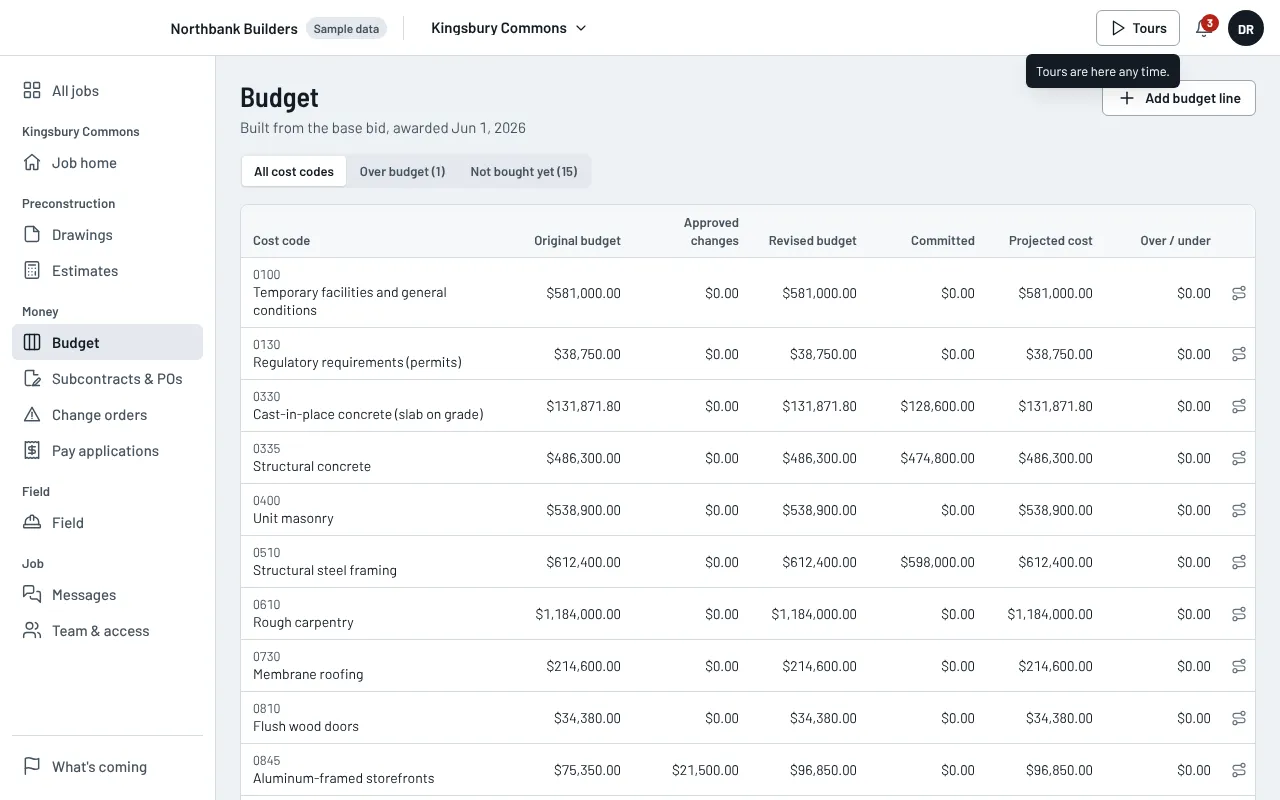Click the Unit masonry cost code name
The width and height of the screenshot is (1280, 800).
pos(293,518)
